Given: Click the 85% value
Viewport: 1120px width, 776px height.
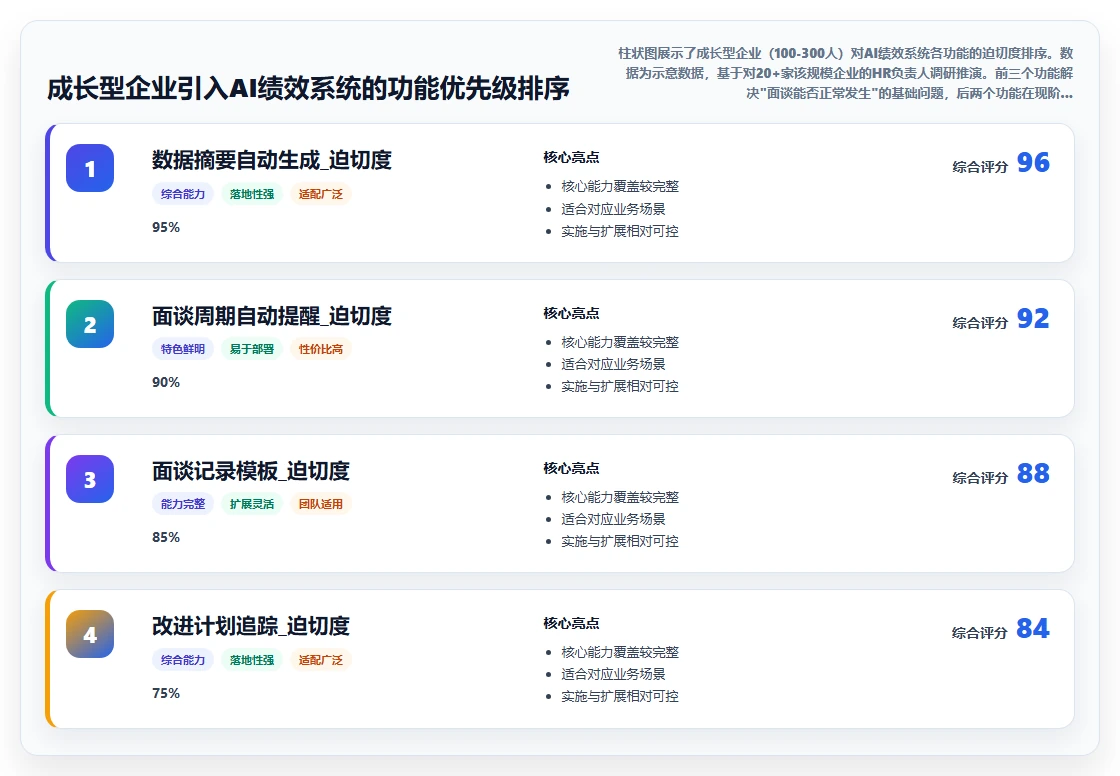Looking at the screenshot, I should tap(166, 537).
